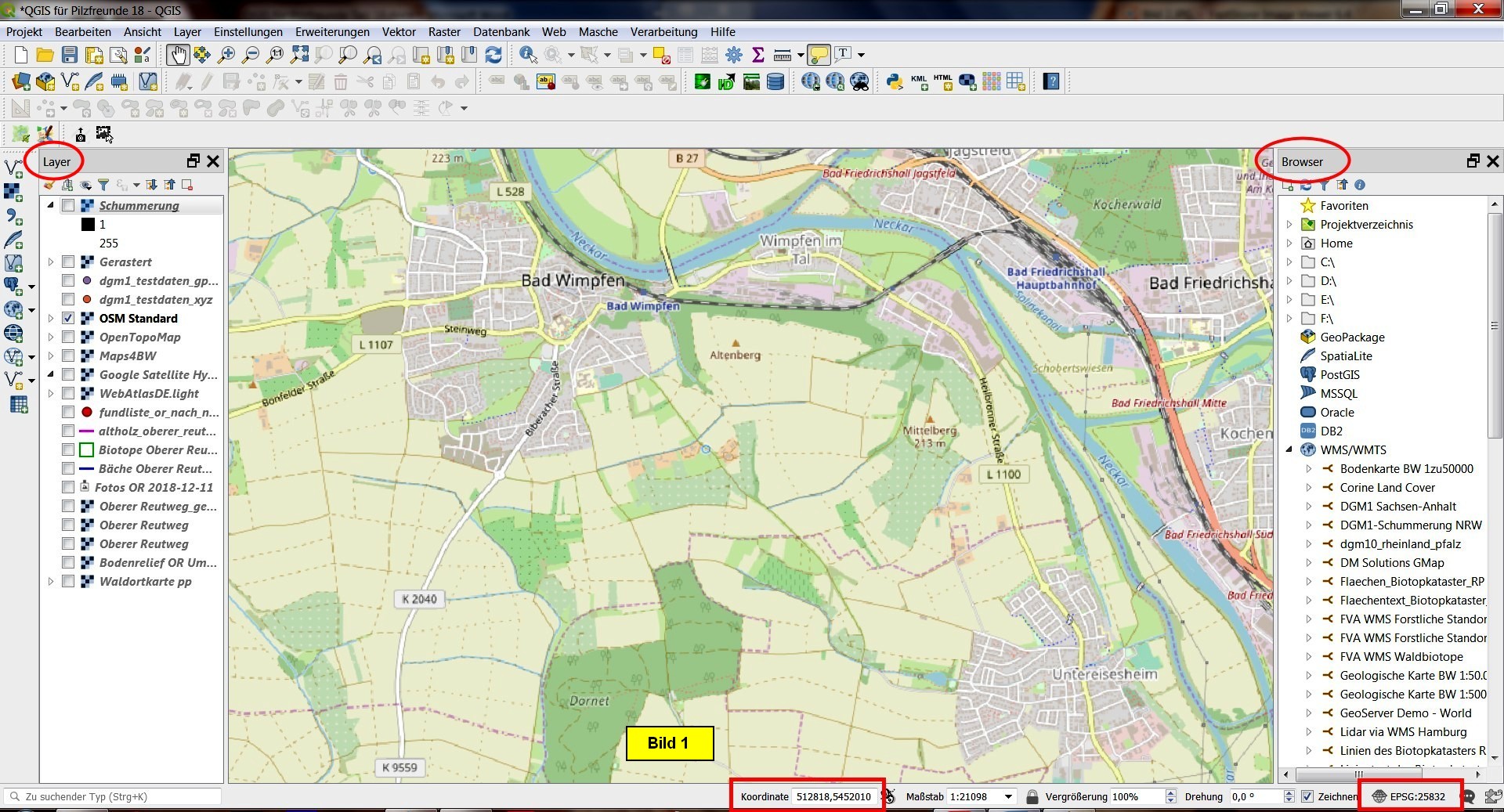Select the Pan Map hand tool
Screen dimensions: 1504x812
[x=178, y=55]
